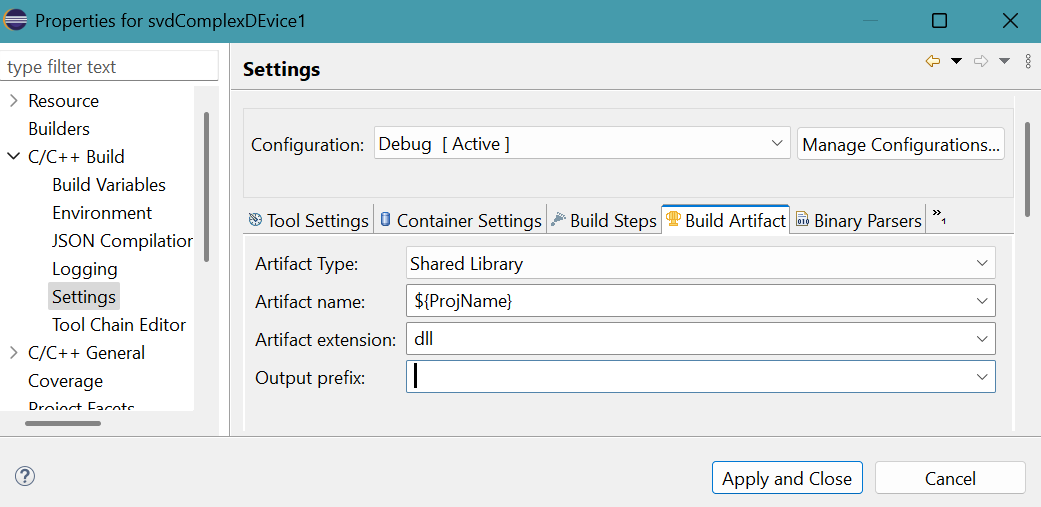Viewport: 1041px width, 507px height.
Task: Click the help question mark icon
Action: tap(25, 477)
